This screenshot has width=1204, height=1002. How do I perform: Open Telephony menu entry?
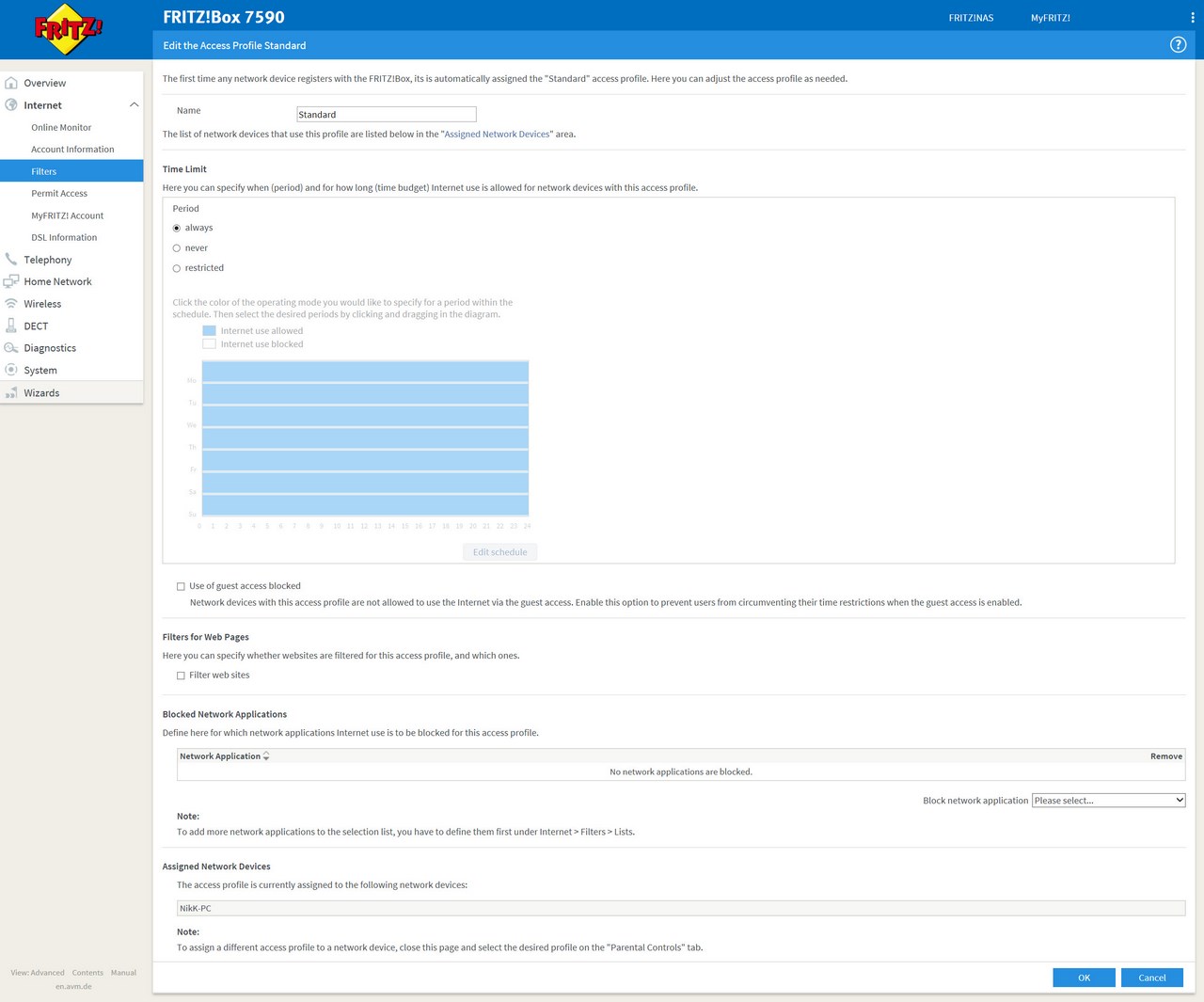48,260
